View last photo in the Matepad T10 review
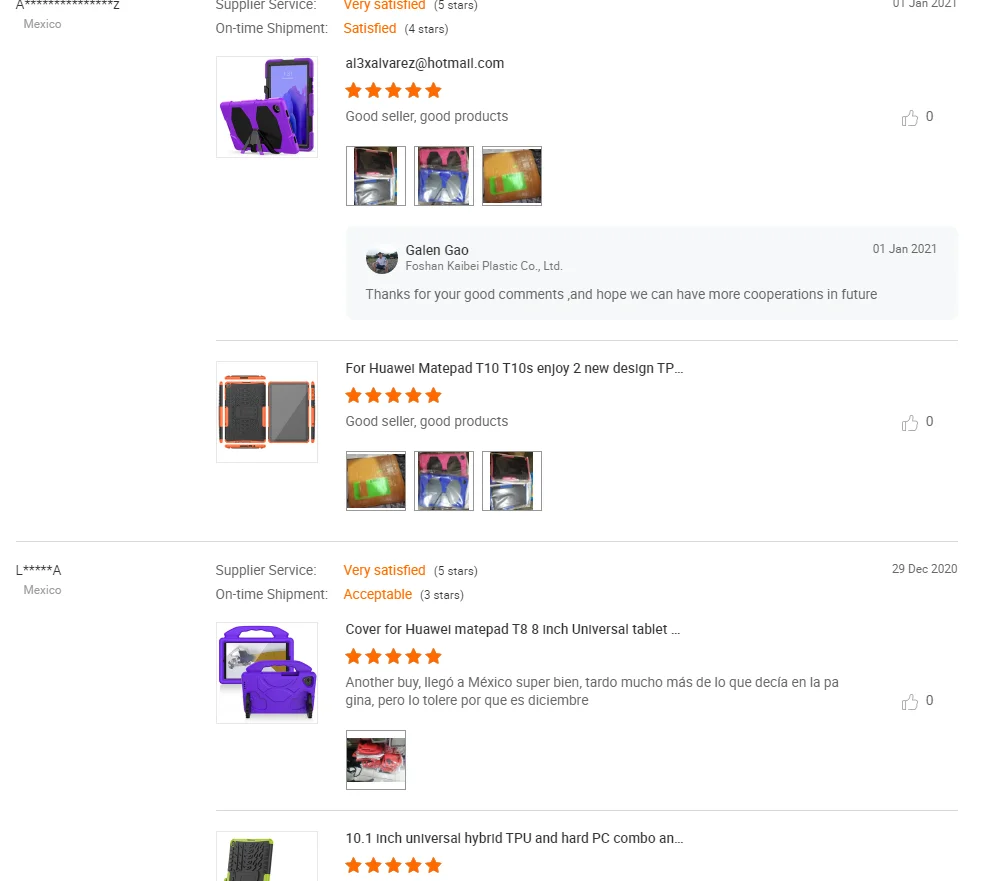The height and width of the screenshot is (881, 993). pyautogui.click(x=512, y=481)
